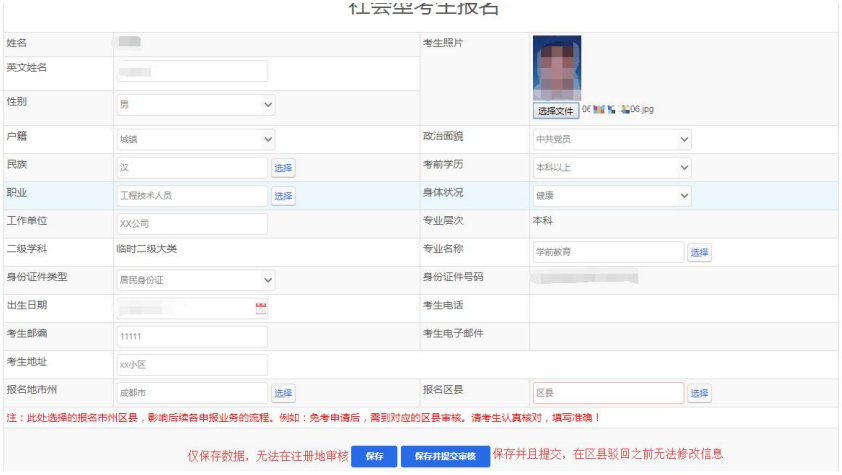The height and width of the screenshot is (475, 842).
Task: Open the 考前学历 education dropdown
Action: 611,168
